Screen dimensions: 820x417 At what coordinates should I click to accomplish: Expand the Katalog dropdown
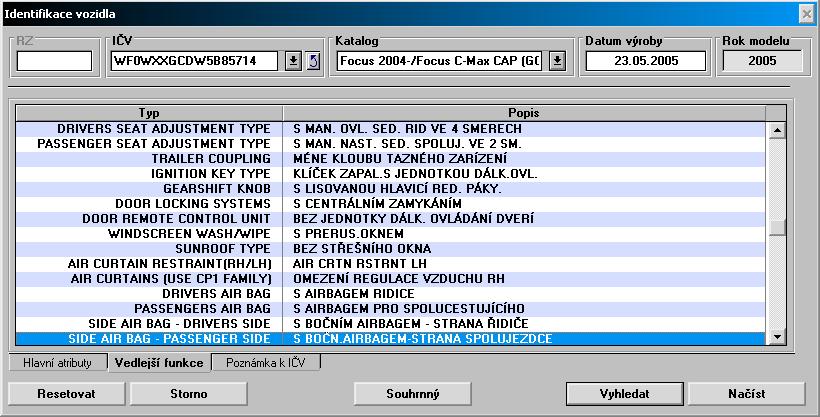click(557, 61)
